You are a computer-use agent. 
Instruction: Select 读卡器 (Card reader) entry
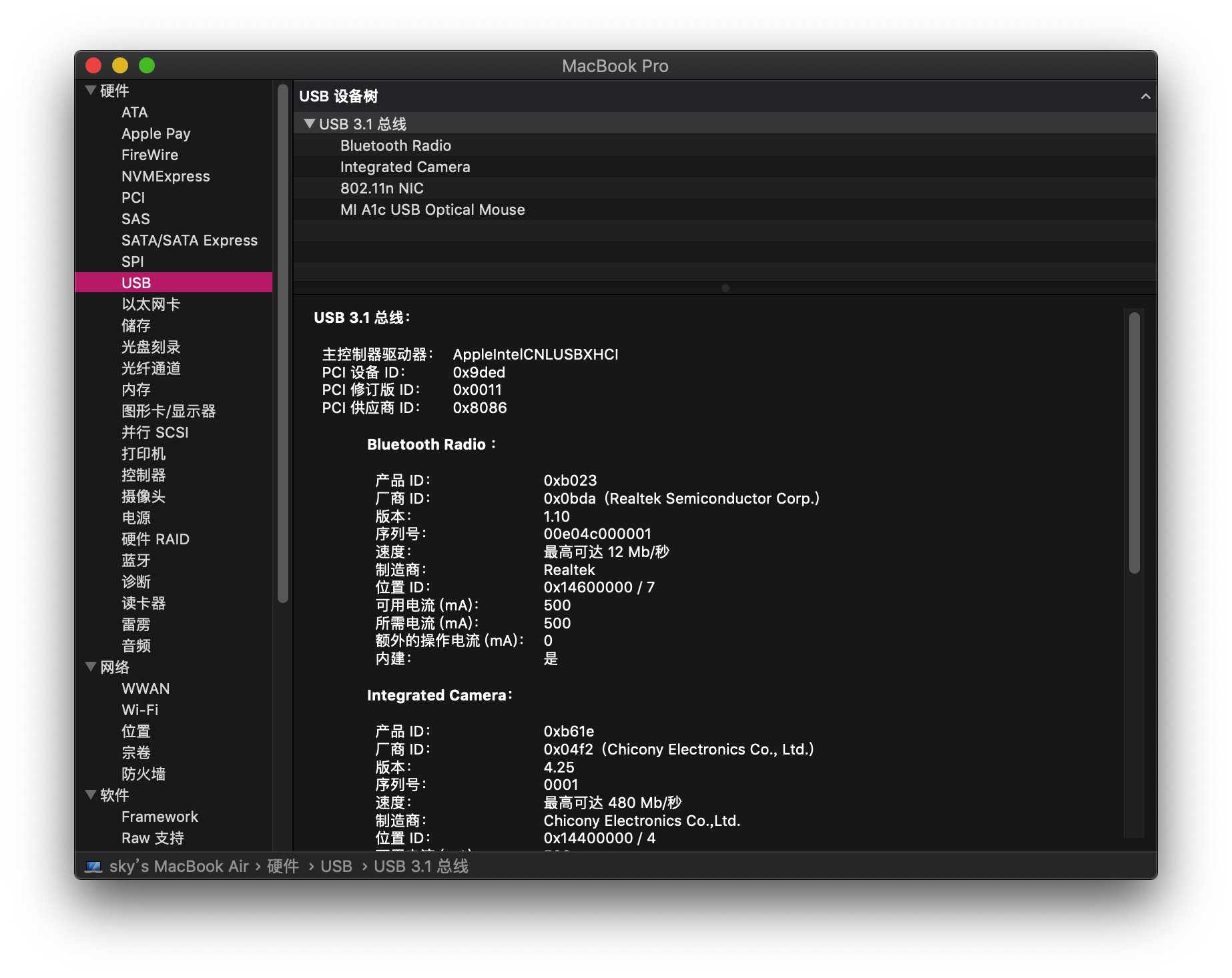(143, 603)
